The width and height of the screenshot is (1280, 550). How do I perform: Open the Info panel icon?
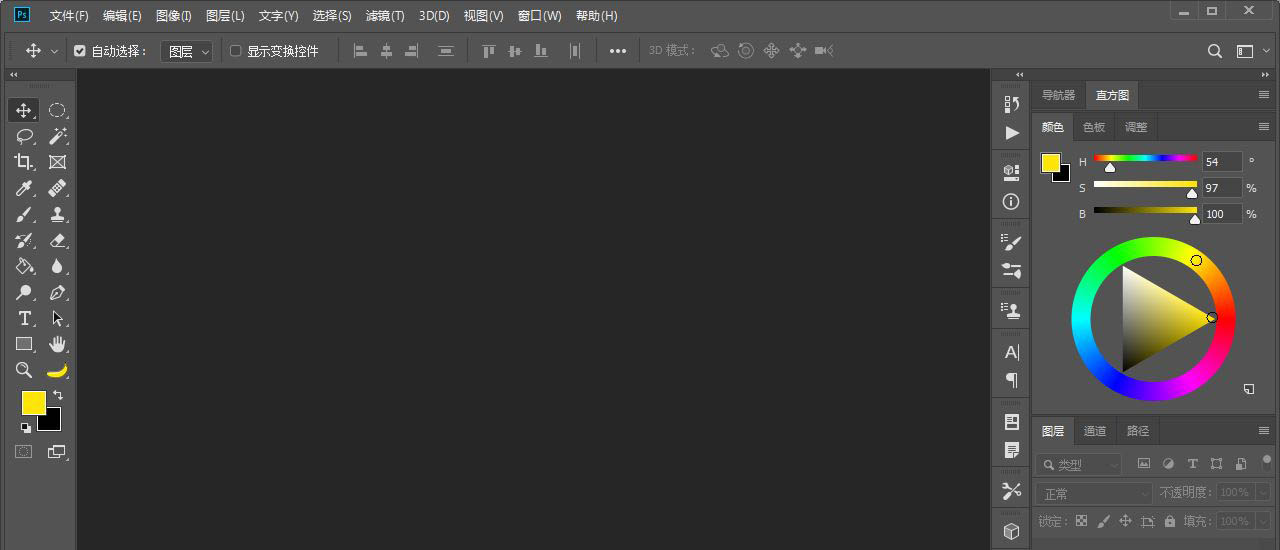coord(1011,201)
